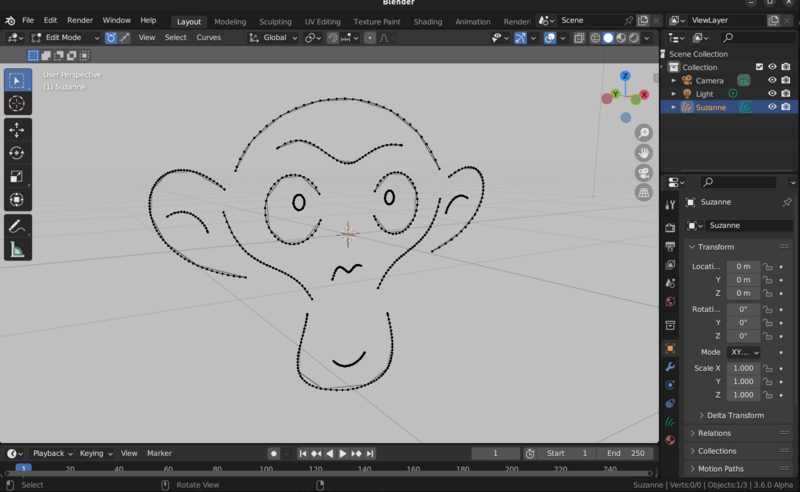800x492 pixels.
Task: Toggle auto keying record button
Action: (273, 453)
